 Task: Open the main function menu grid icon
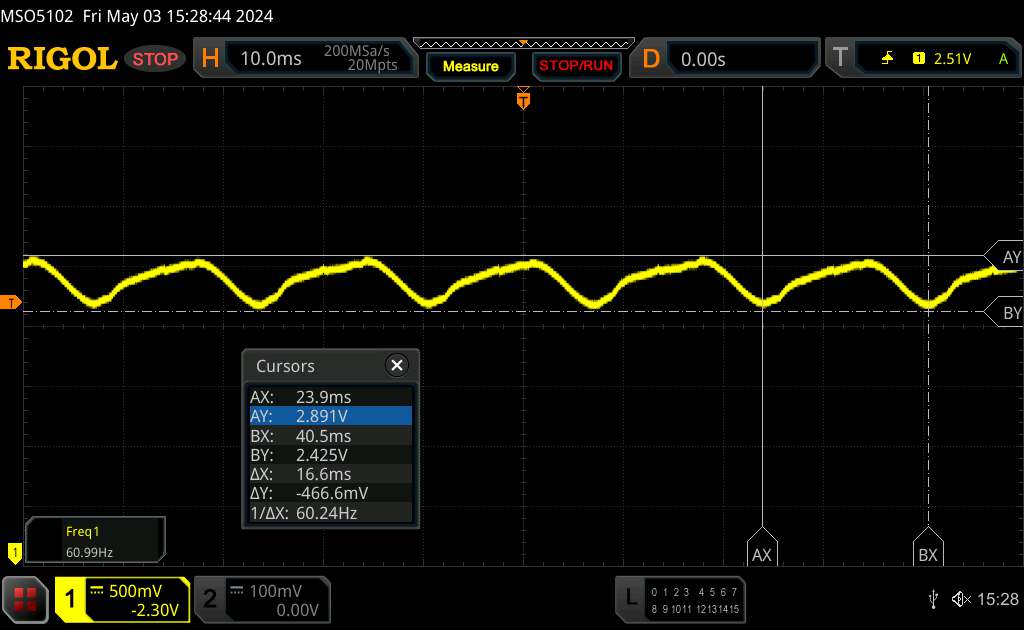(27, 598)
